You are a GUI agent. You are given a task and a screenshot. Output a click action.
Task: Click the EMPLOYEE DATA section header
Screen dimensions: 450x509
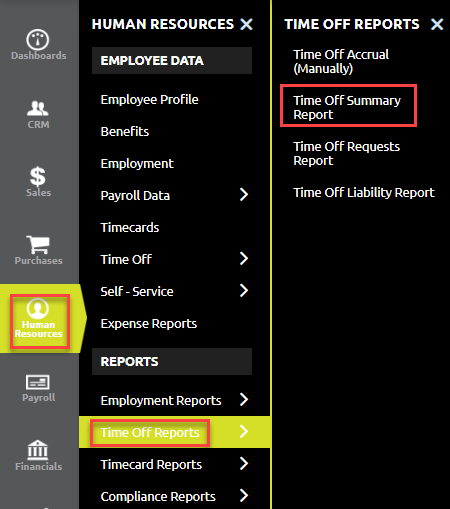pyautogui.click(x=172, y=60)
